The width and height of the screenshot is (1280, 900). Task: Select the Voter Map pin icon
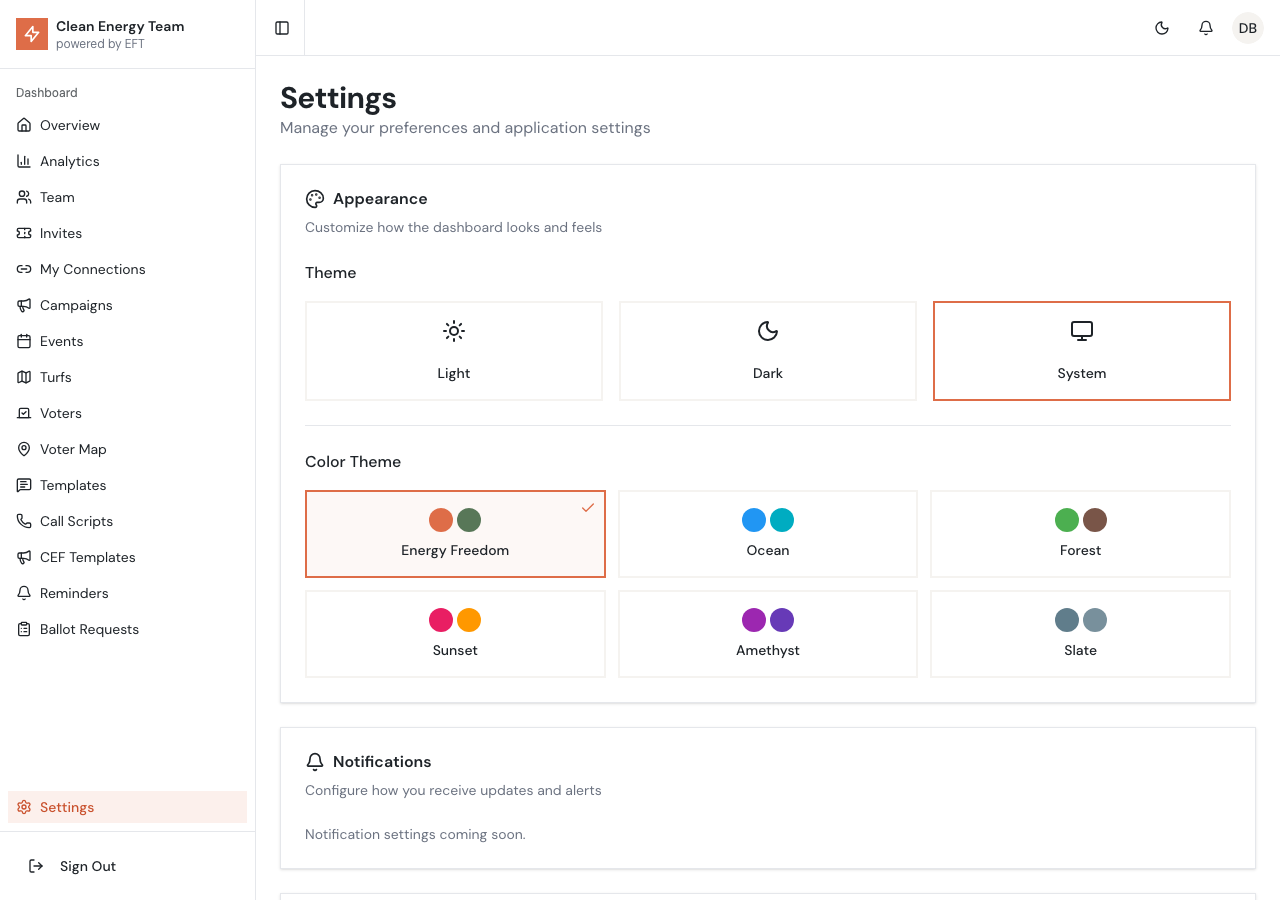[24, 449]
